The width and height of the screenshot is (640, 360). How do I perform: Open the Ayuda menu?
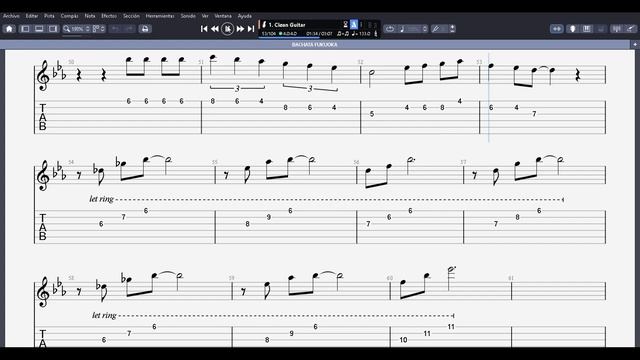(245, 16)
